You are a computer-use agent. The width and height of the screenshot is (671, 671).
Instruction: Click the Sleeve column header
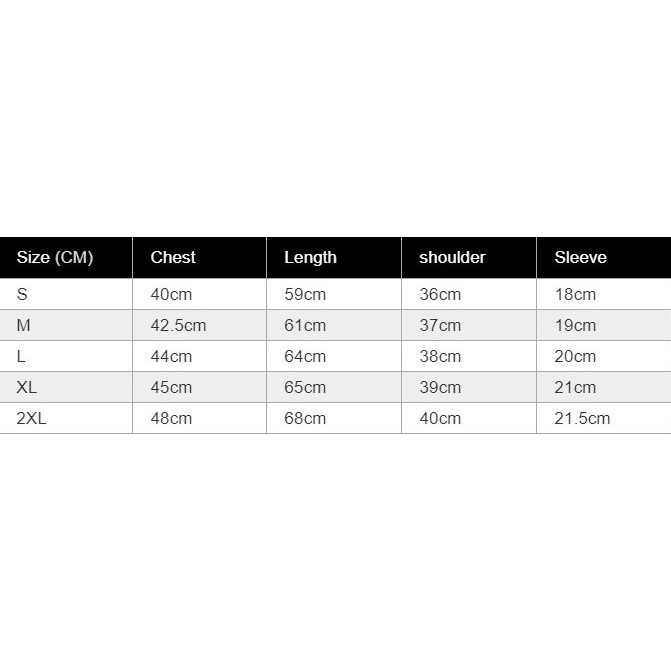580,257
